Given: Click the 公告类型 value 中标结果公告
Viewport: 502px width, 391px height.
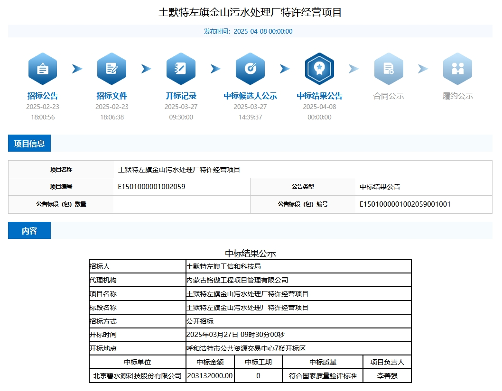Looking at the screenshot, I should click(380, 187).
